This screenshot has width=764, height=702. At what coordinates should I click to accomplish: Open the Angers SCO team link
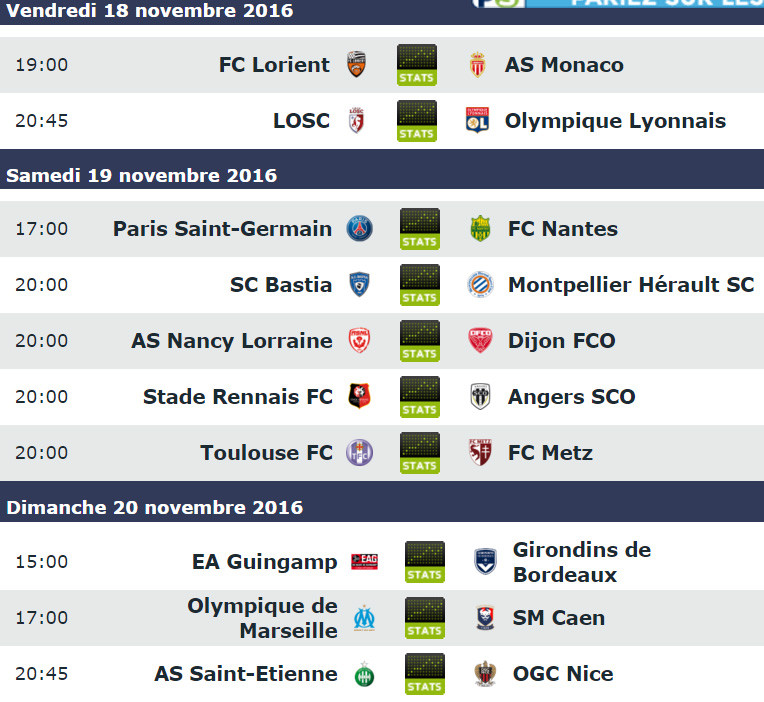pos(572,397)
